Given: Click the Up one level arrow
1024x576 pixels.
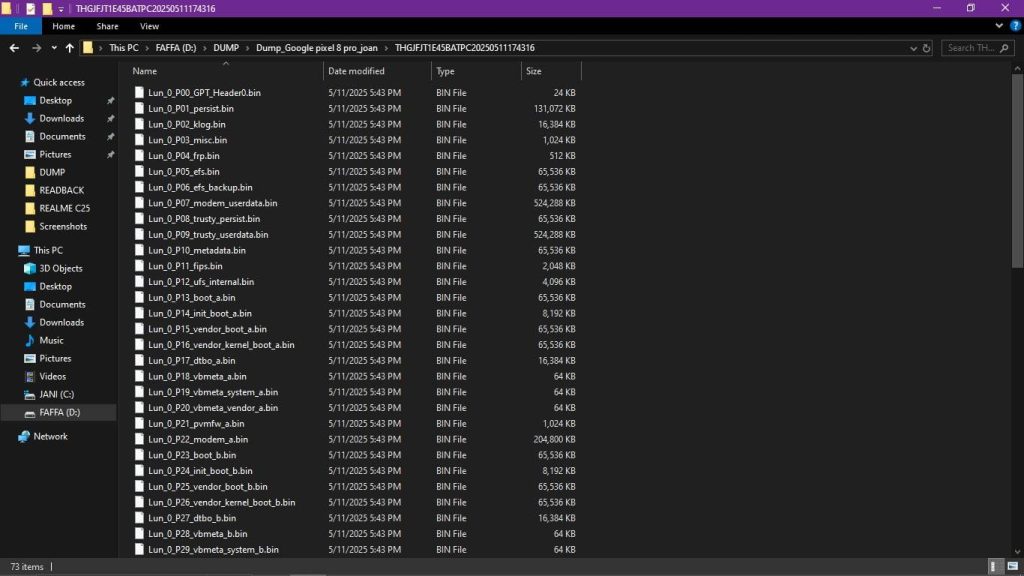Looking at the screenshot, I should [x=69, y=47].
